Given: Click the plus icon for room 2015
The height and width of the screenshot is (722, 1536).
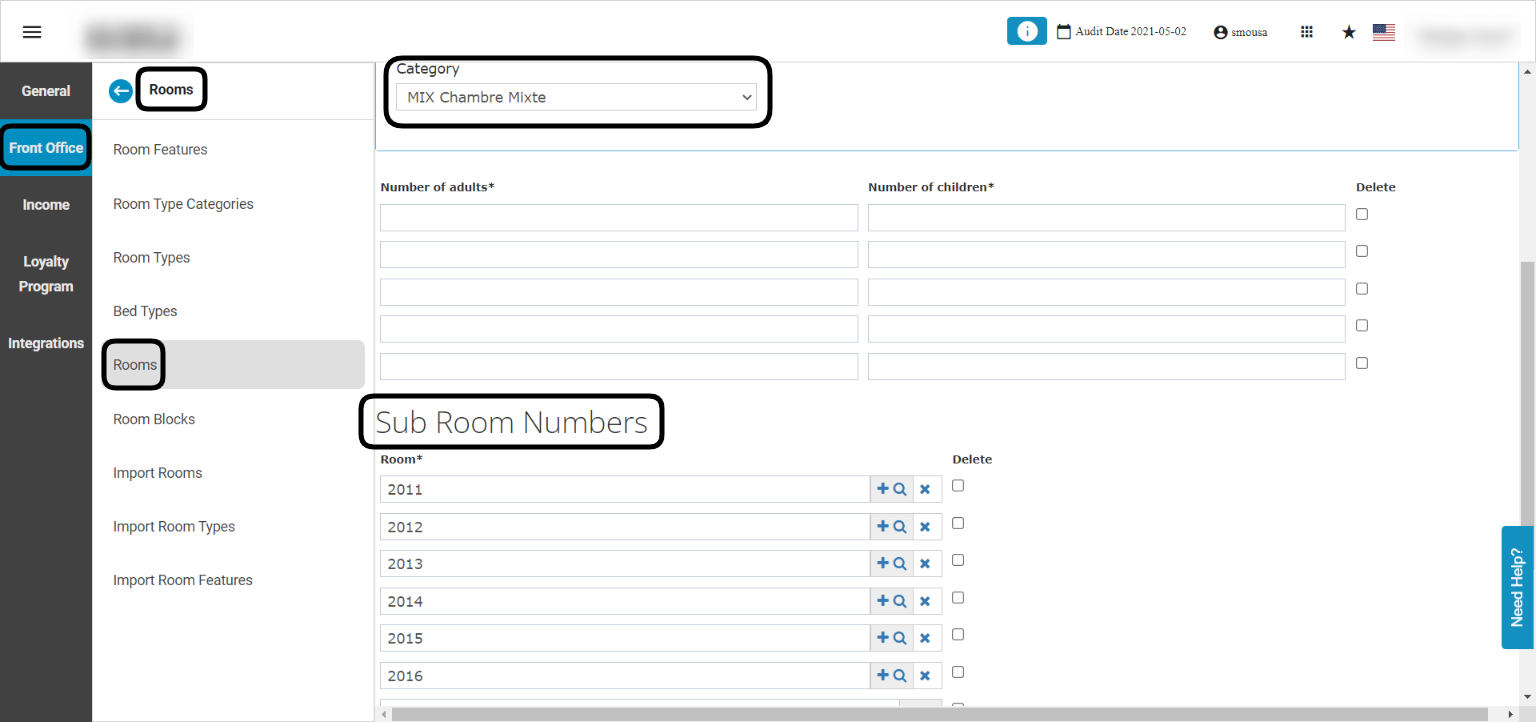Looking at the screenshot, I should tap(883, 638).
